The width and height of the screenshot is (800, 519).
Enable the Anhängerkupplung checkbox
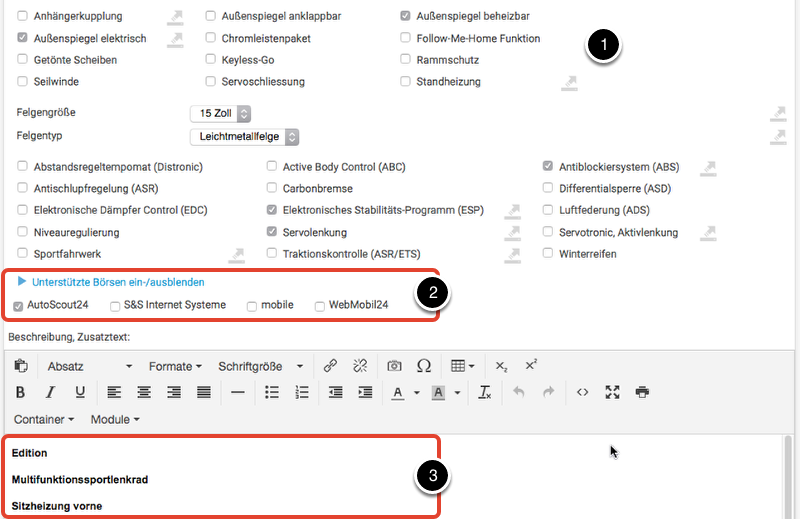tap(23, 16)
